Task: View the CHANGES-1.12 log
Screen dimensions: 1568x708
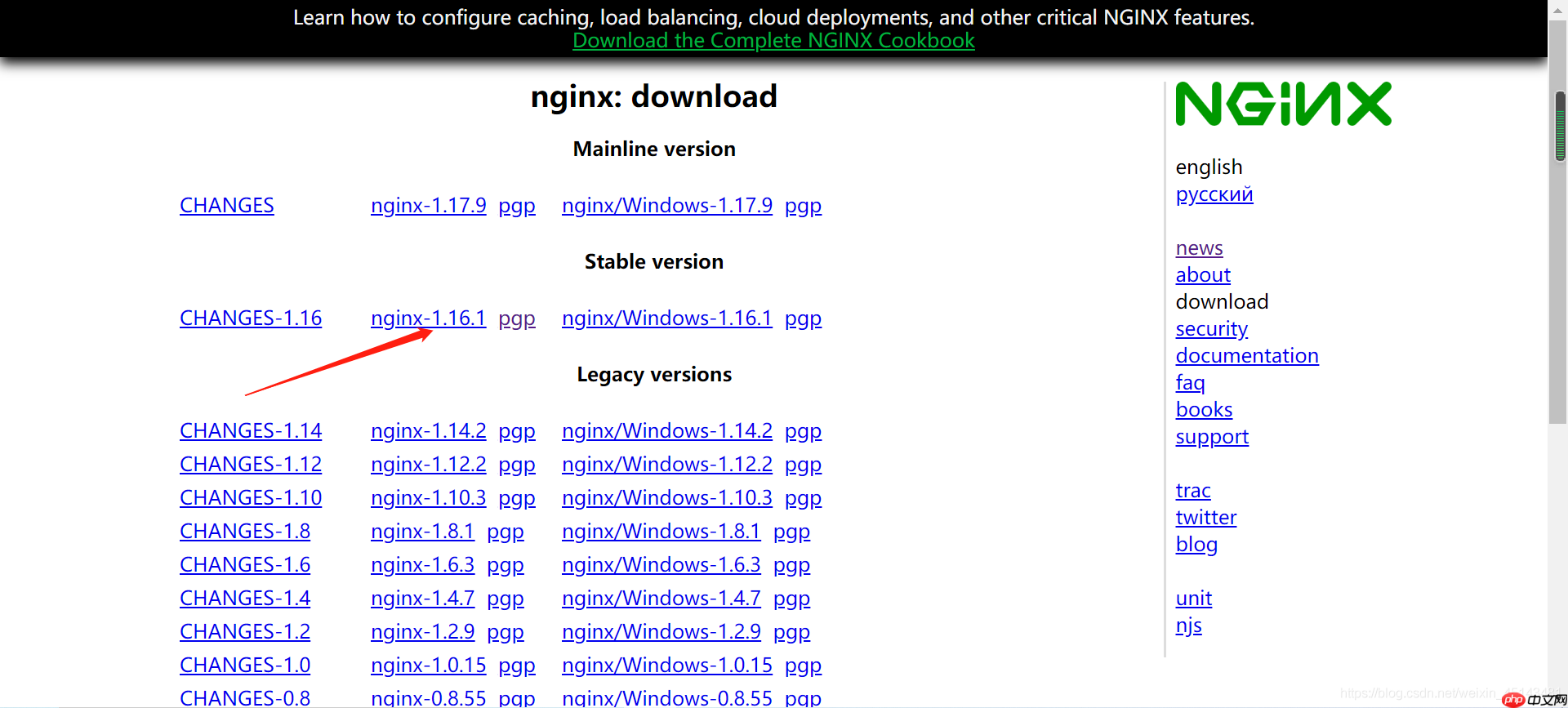Action: pyautogui.click(x=251, y=464)
